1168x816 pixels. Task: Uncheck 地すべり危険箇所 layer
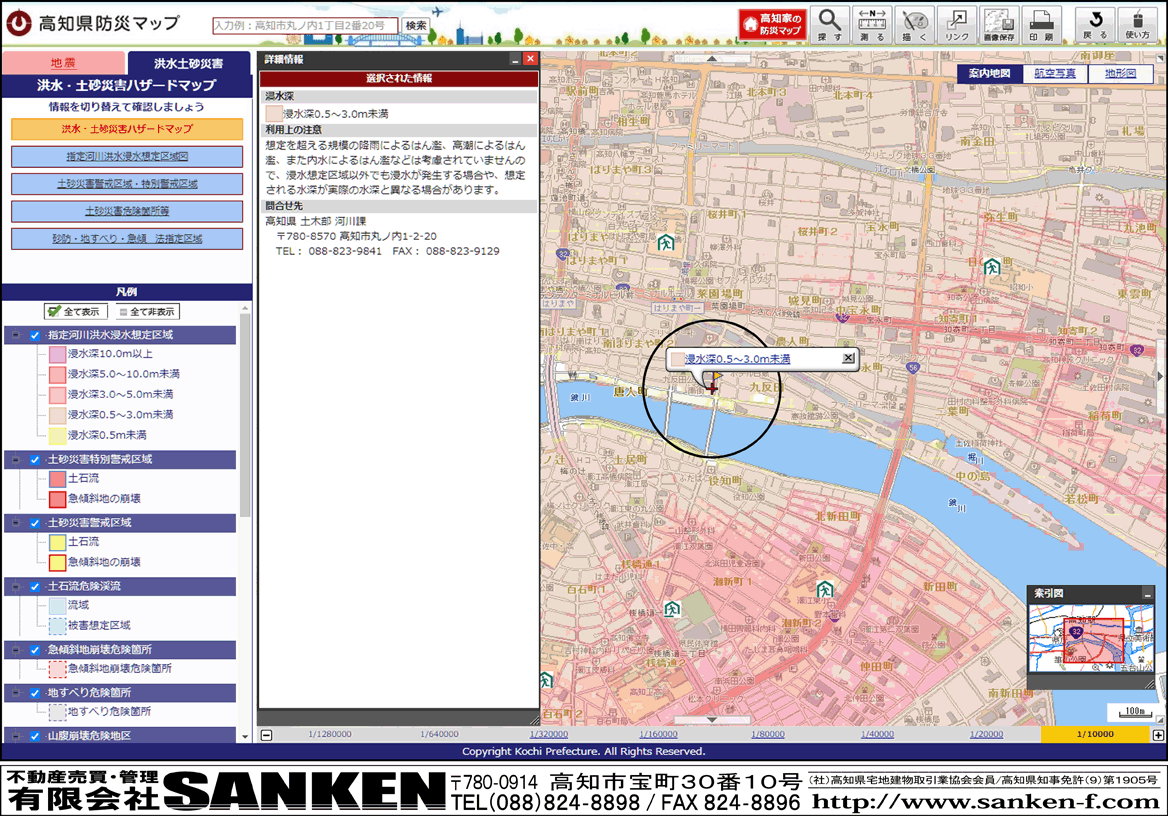35,693
